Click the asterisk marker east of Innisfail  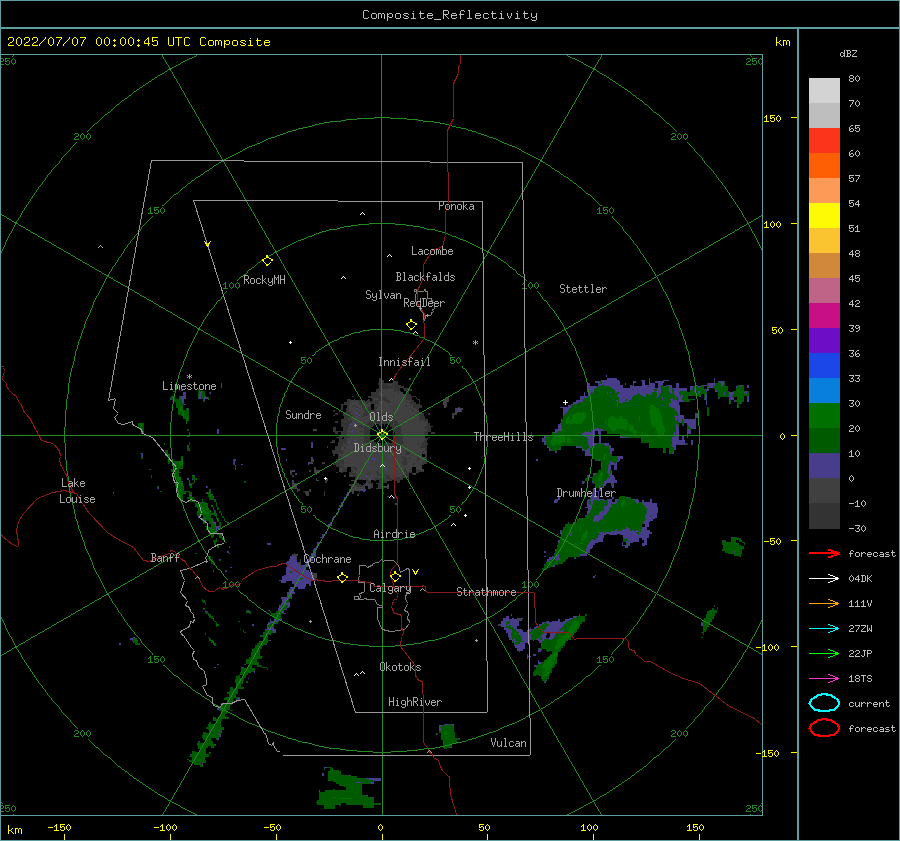(x=475, y=343)
